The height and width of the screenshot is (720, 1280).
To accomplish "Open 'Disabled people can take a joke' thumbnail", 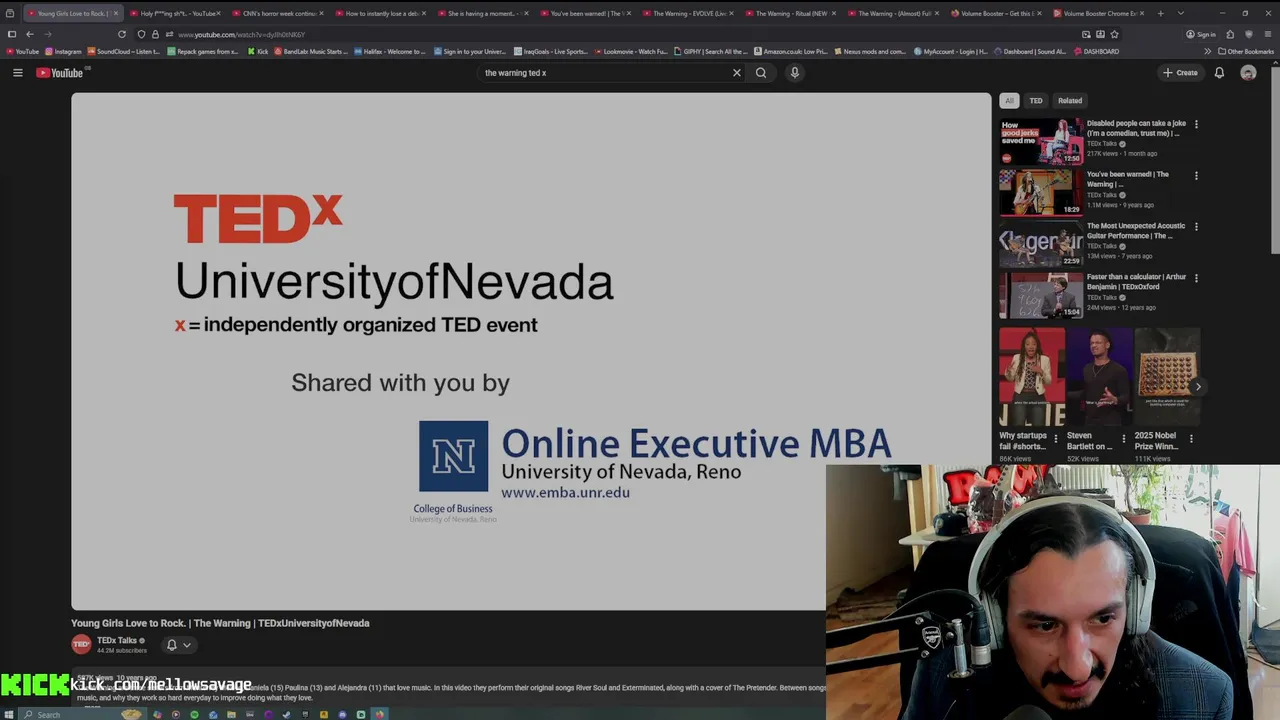I will [1041, 141].
